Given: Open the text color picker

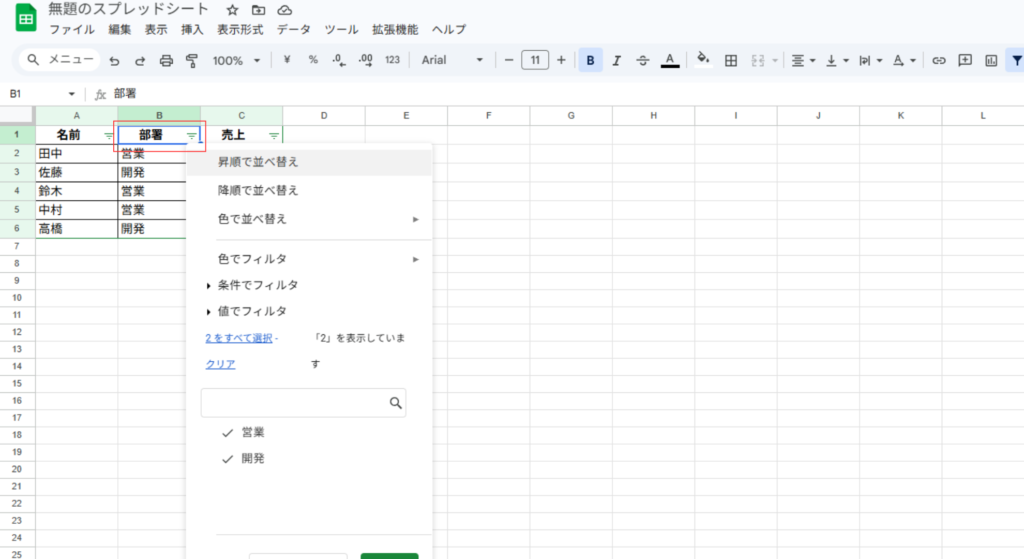Looking at the screenshot, I should (x=670, y=60).
